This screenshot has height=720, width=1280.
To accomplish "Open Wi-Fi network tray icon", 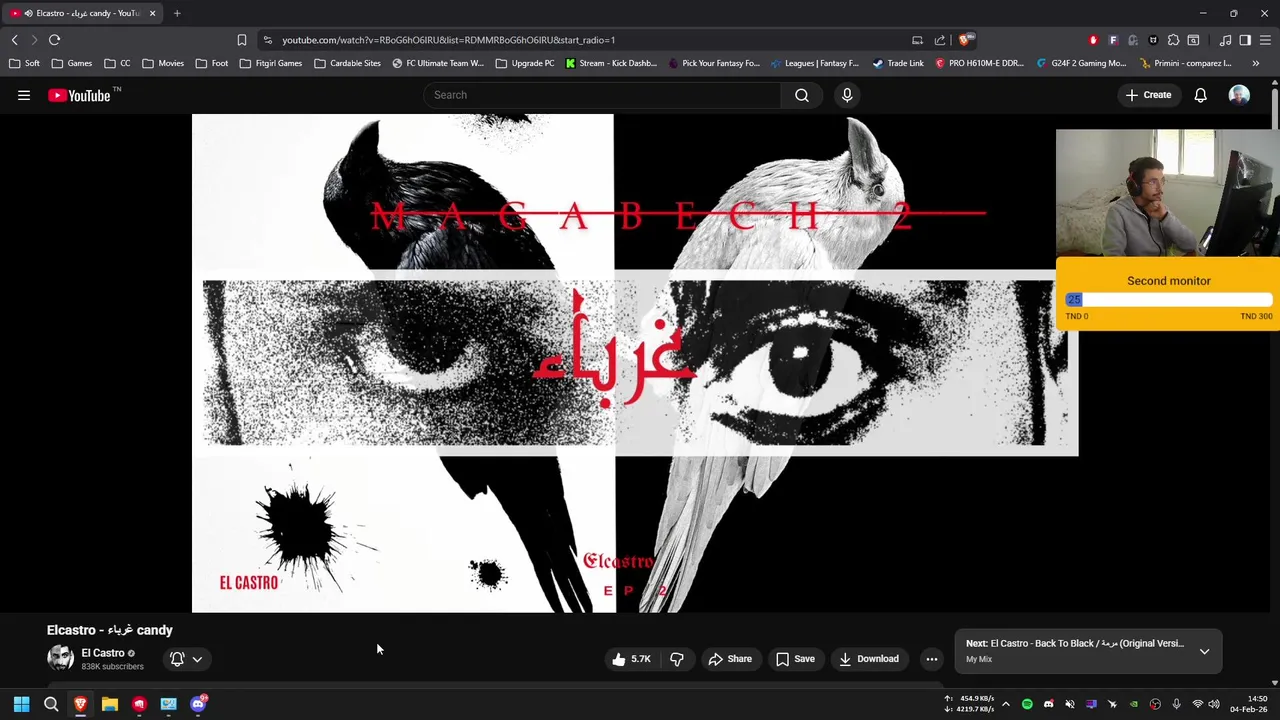I will coord(1197,704).
